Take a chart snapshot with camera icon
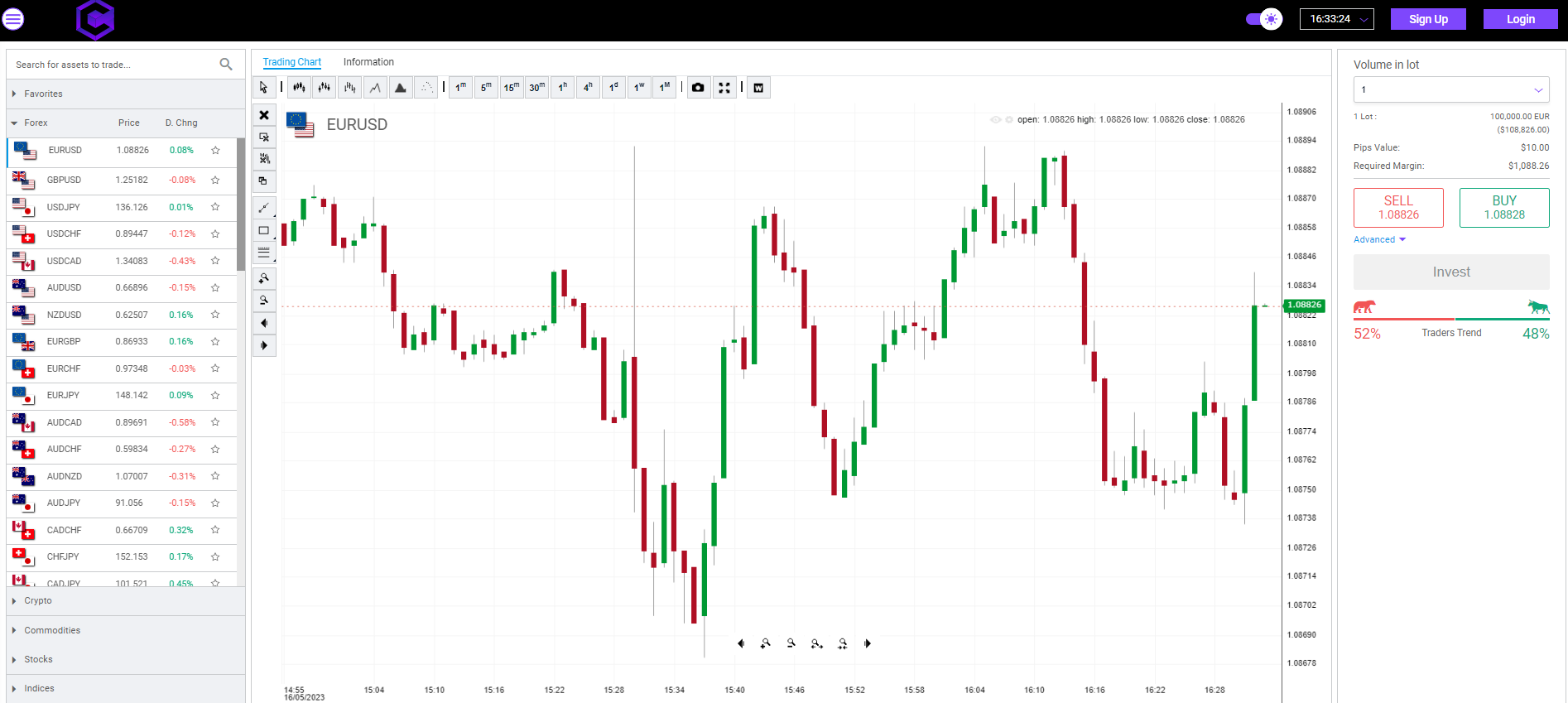 click(698, 88)
